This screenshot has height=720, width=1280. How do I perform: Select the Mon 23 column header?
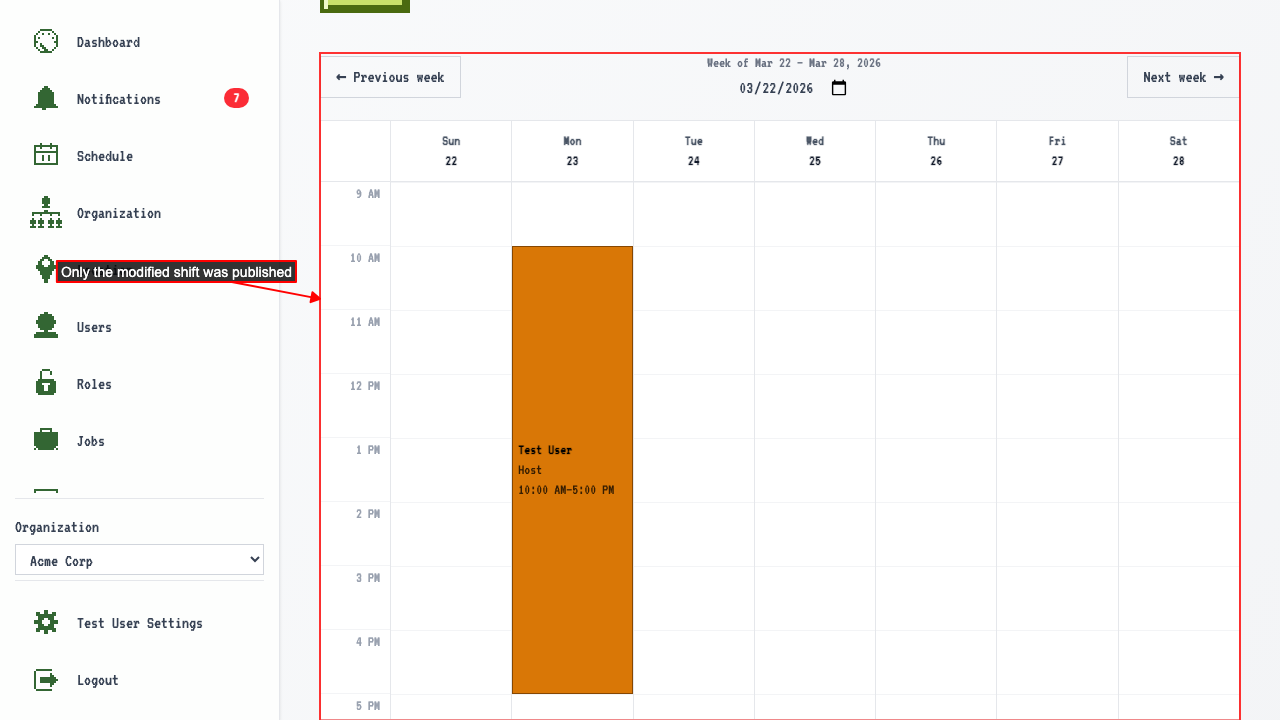(x=572, y=151)
